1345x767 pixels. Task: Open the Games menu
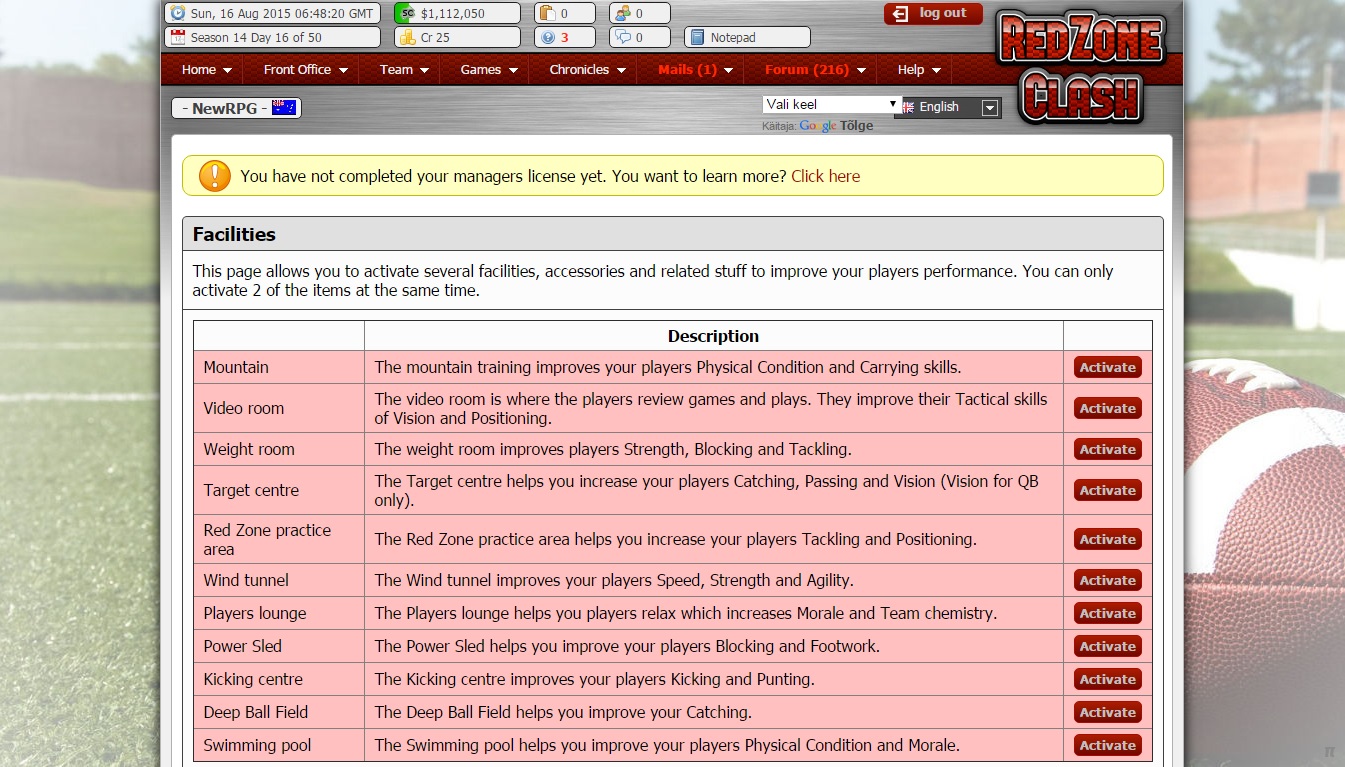click(x=489, y=69)
